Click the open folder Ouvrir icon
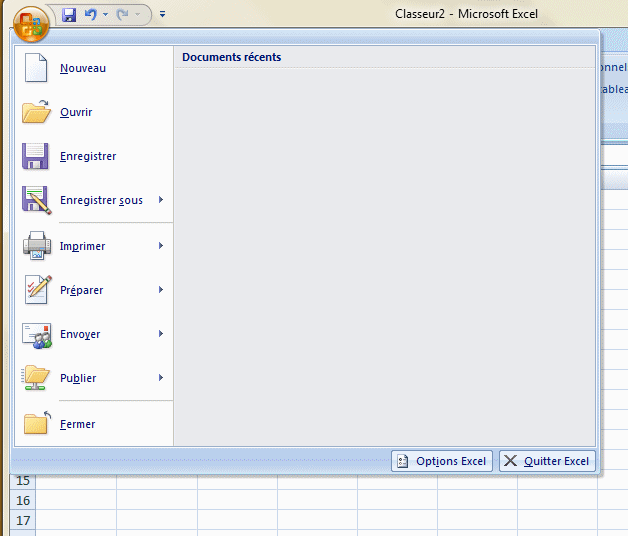The image size is (628, 536). point(36,112)
